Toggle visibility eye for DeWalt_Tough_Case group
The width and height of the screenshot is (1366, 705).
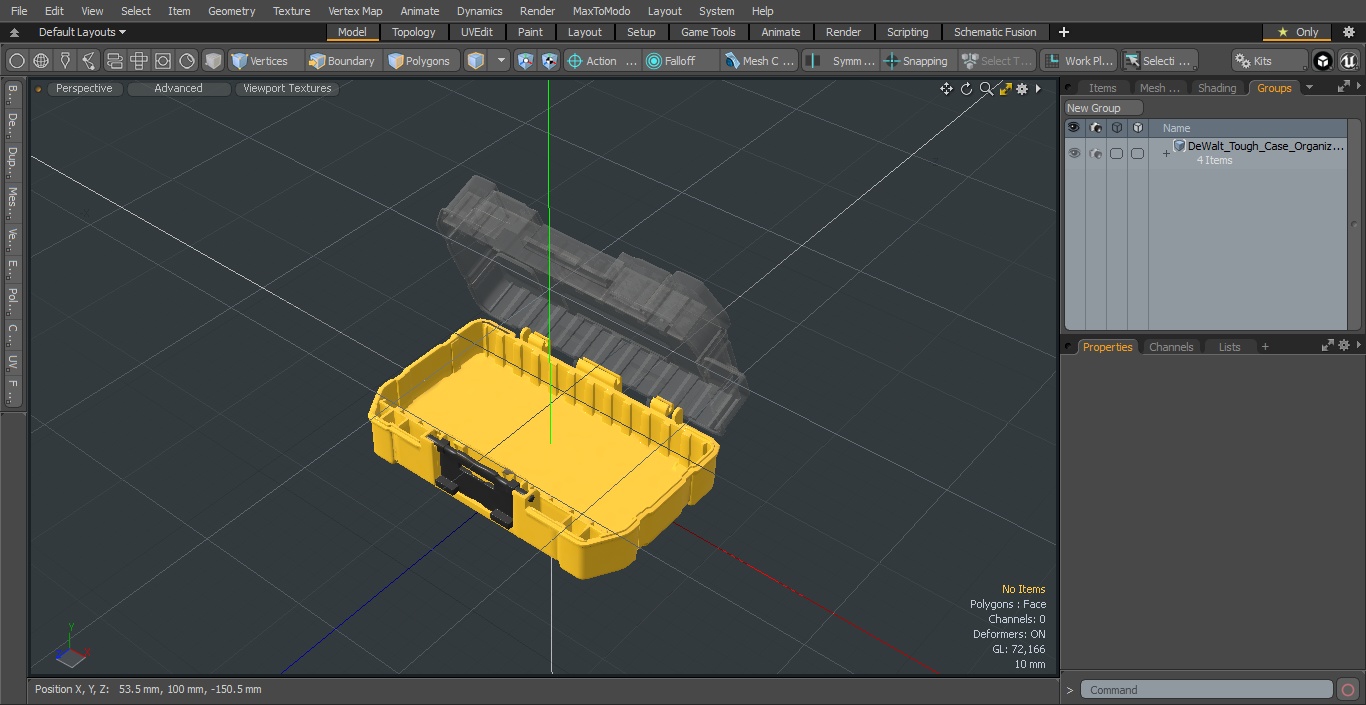point(1074,153)
